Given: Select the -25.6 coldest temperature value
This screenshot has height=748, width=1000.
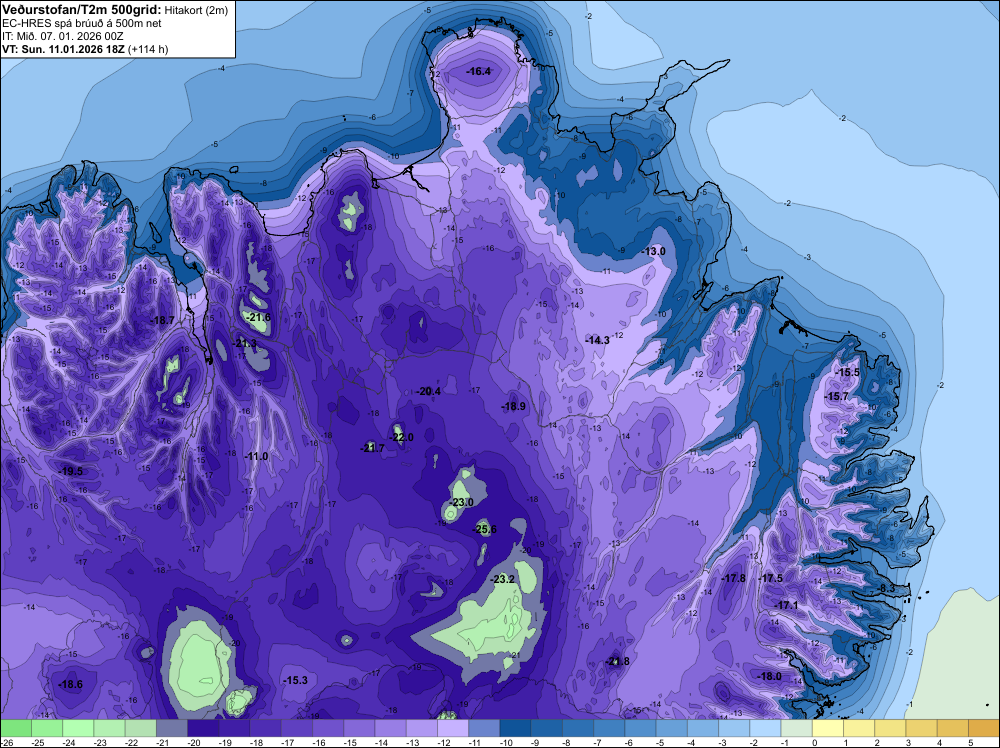Looking at the screenshot, I should (x=485, y=529).
